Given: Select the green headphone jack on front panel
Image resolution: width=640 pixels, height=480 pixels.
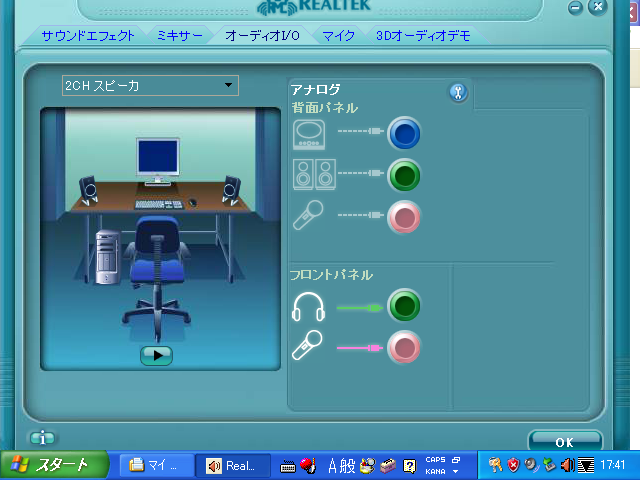Looking at the screenshot, I should click(404, 306).
